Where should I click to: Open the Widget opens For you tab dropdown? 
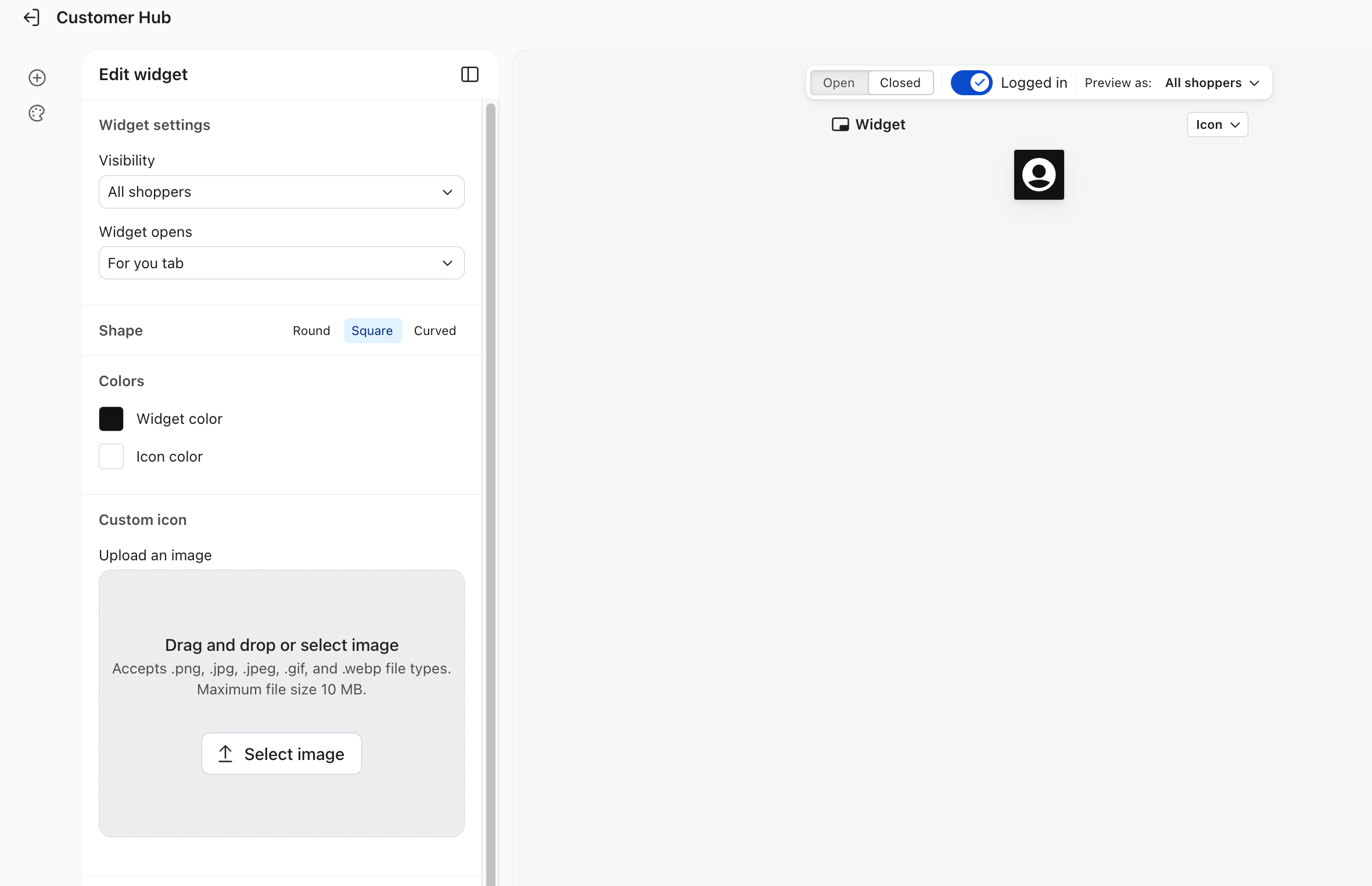click(x=282, y=263)
